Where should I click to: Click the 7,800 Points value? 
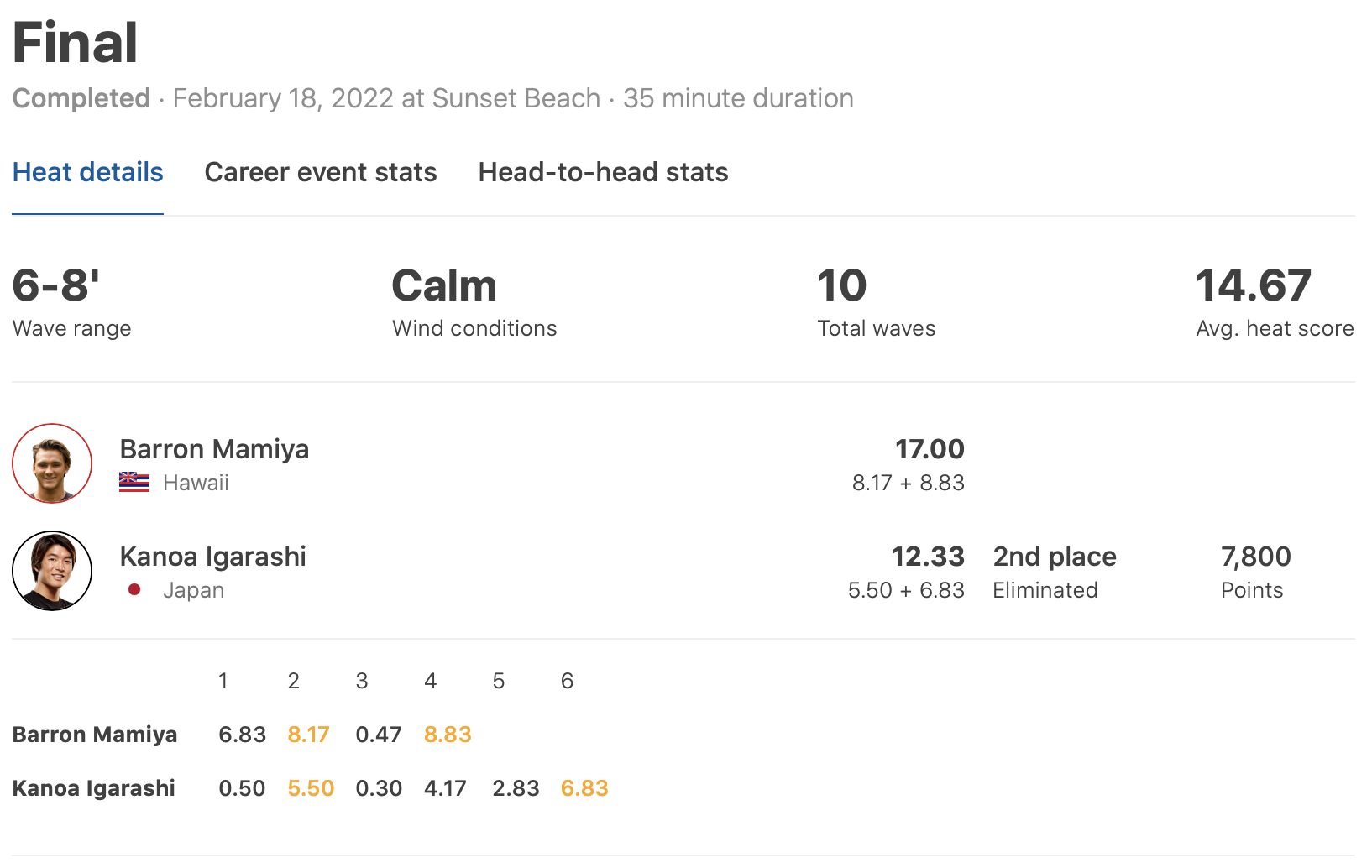(1255, 557)
